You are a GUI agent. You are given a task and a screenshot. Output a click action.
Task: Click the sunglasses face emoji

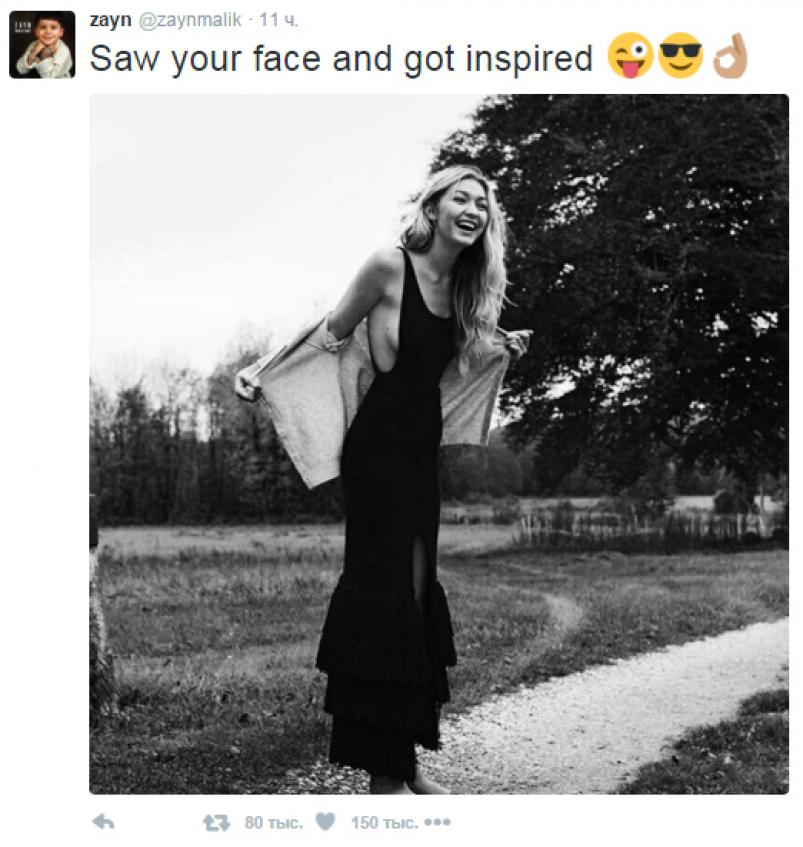click(681, 57)
